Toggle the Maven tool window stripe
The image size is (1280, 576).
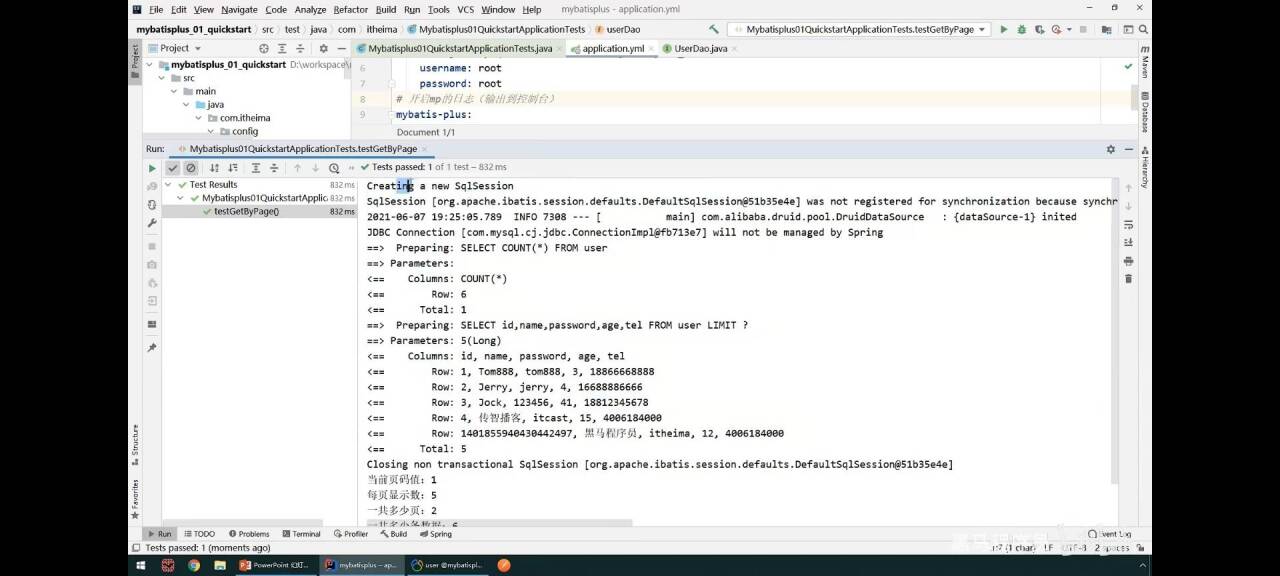pyautogui.click(x=1145, y=62)
